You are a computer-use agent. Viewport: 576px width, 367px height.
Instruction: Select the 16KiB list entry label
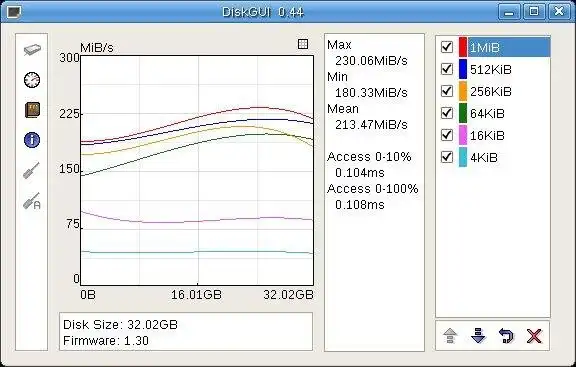[x=487, y=136]
